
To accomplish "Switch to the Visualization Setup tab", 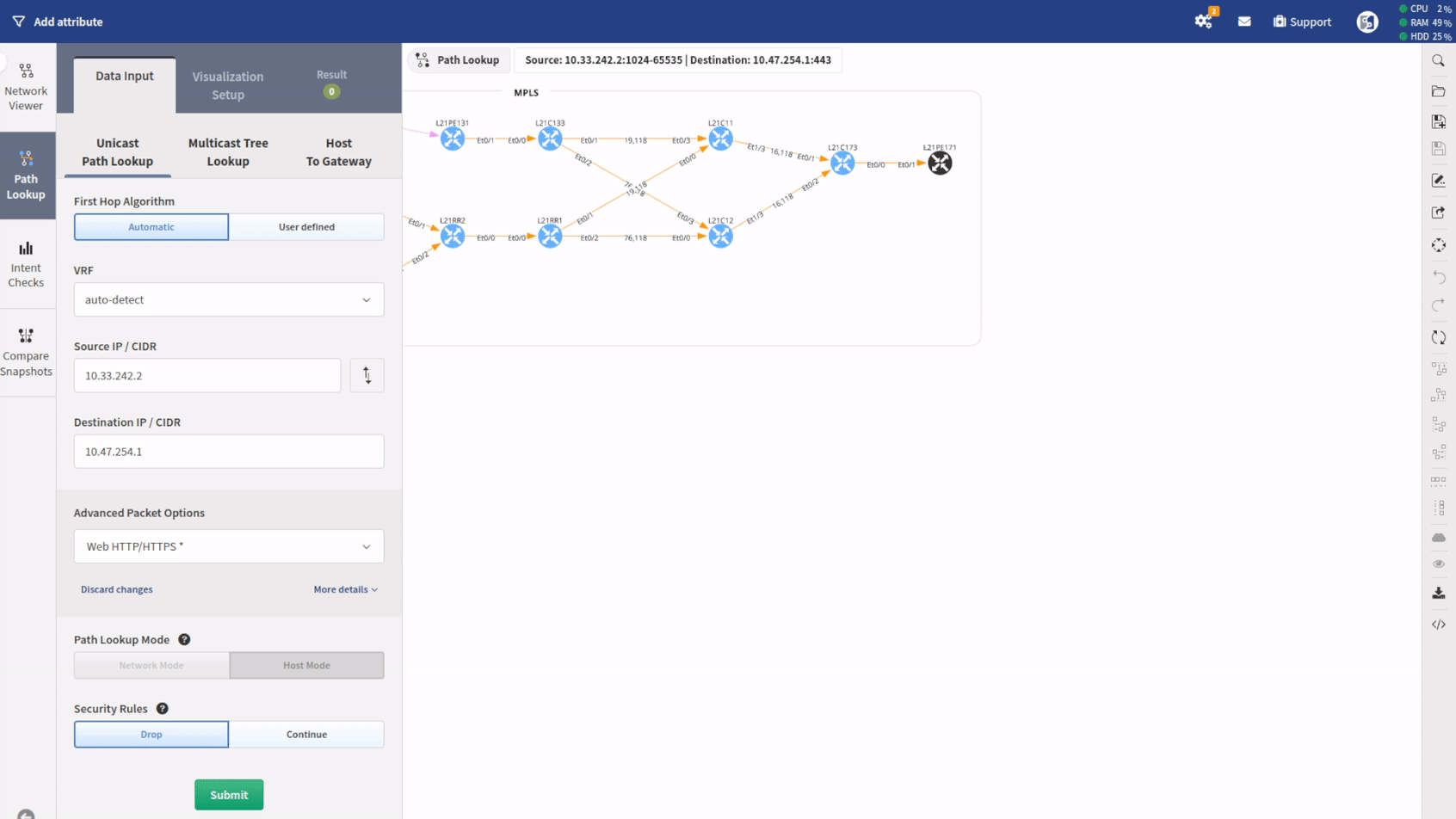I will [x=228, y=85].
